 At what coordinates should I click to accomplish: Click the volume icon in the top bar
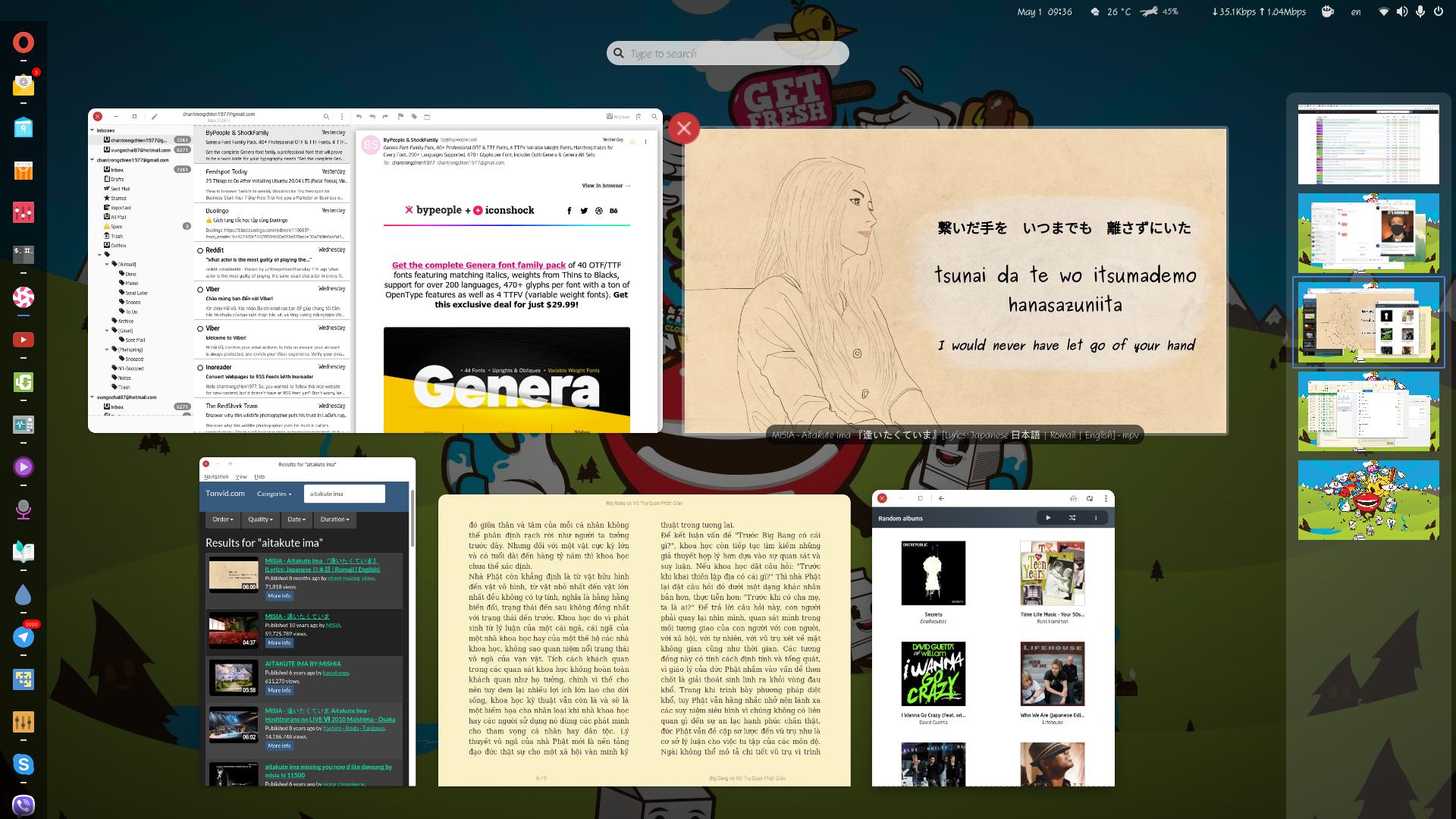(1402, 11)
